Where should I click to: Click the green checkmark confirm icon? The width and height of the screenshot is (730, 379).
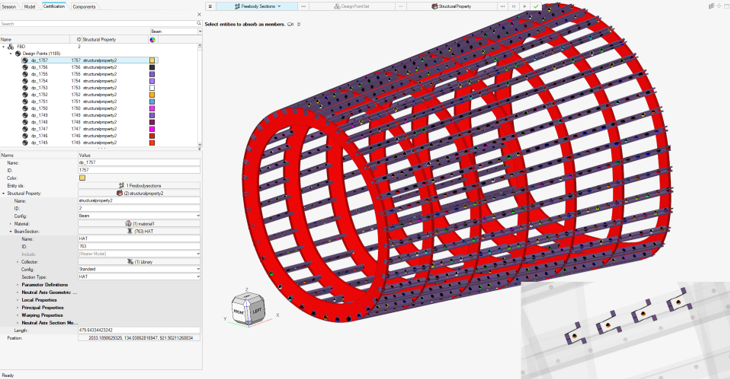coord(536,7)
